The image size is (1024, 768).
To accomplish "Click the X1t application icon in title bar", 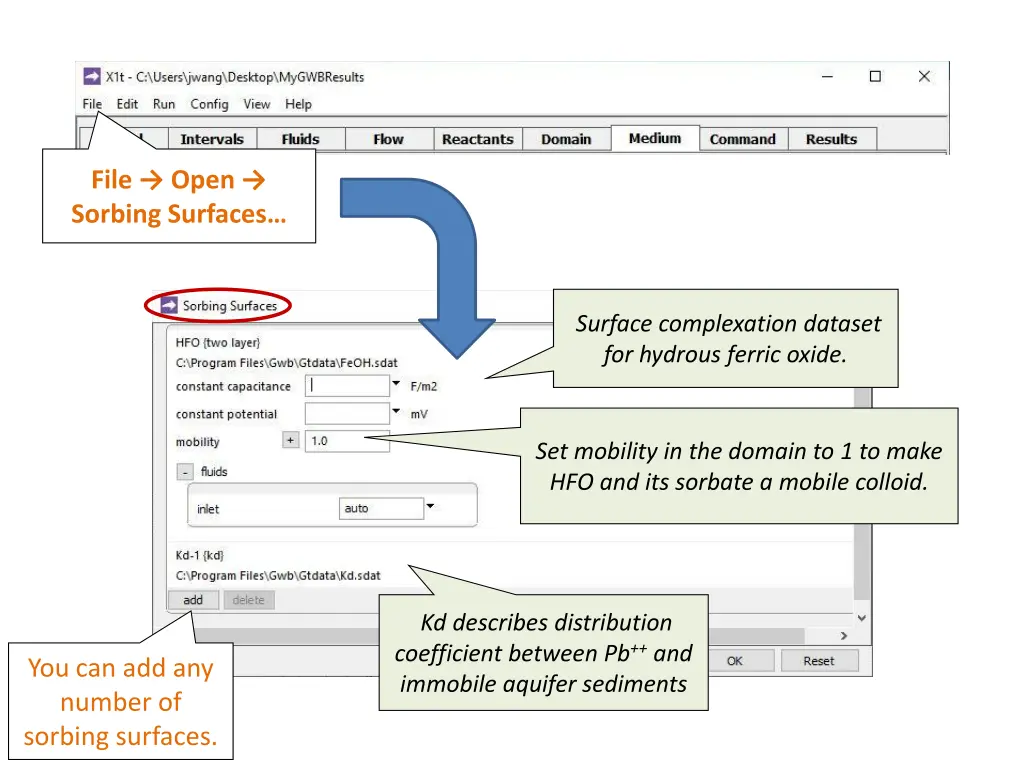I will 91,76.
